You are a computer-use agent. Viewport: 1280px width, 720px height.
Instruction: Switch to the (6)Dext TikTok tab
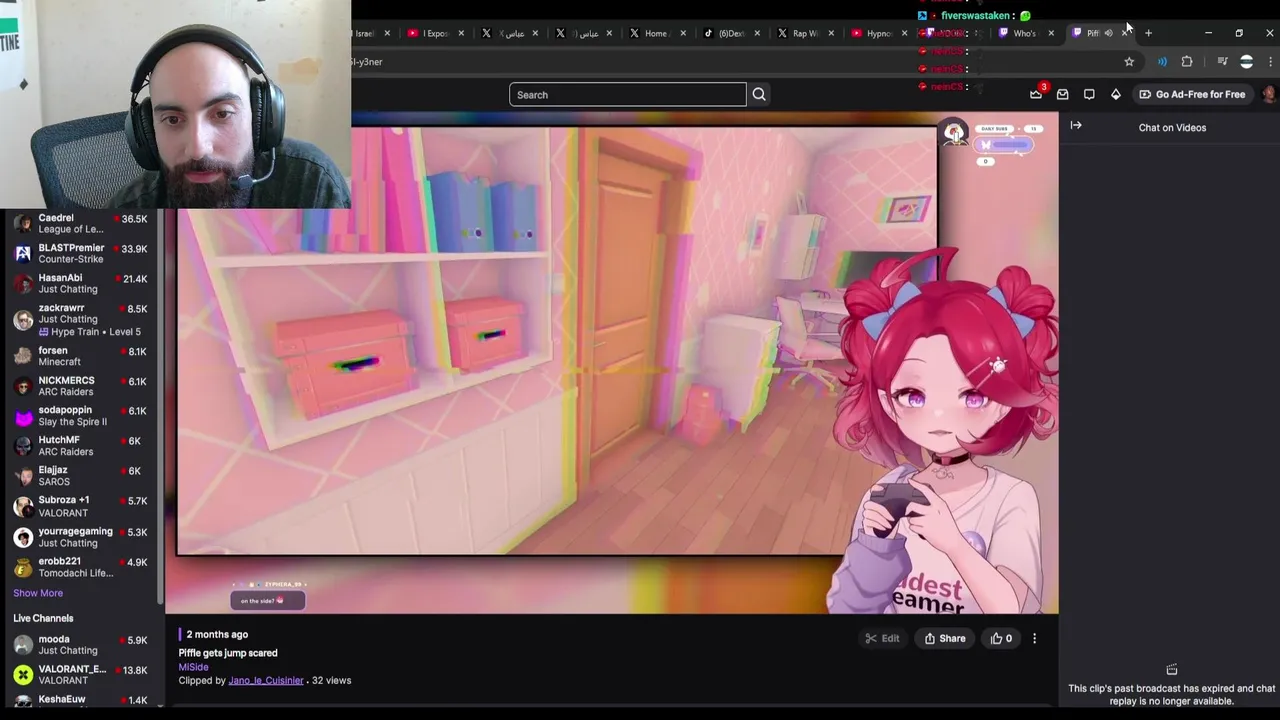(732, 33)
